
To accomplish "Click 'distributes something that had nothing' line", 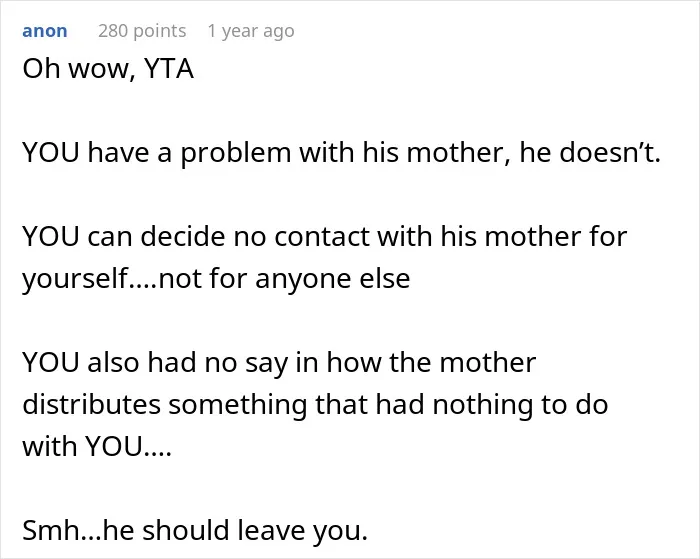I will (x=315, y=405).
